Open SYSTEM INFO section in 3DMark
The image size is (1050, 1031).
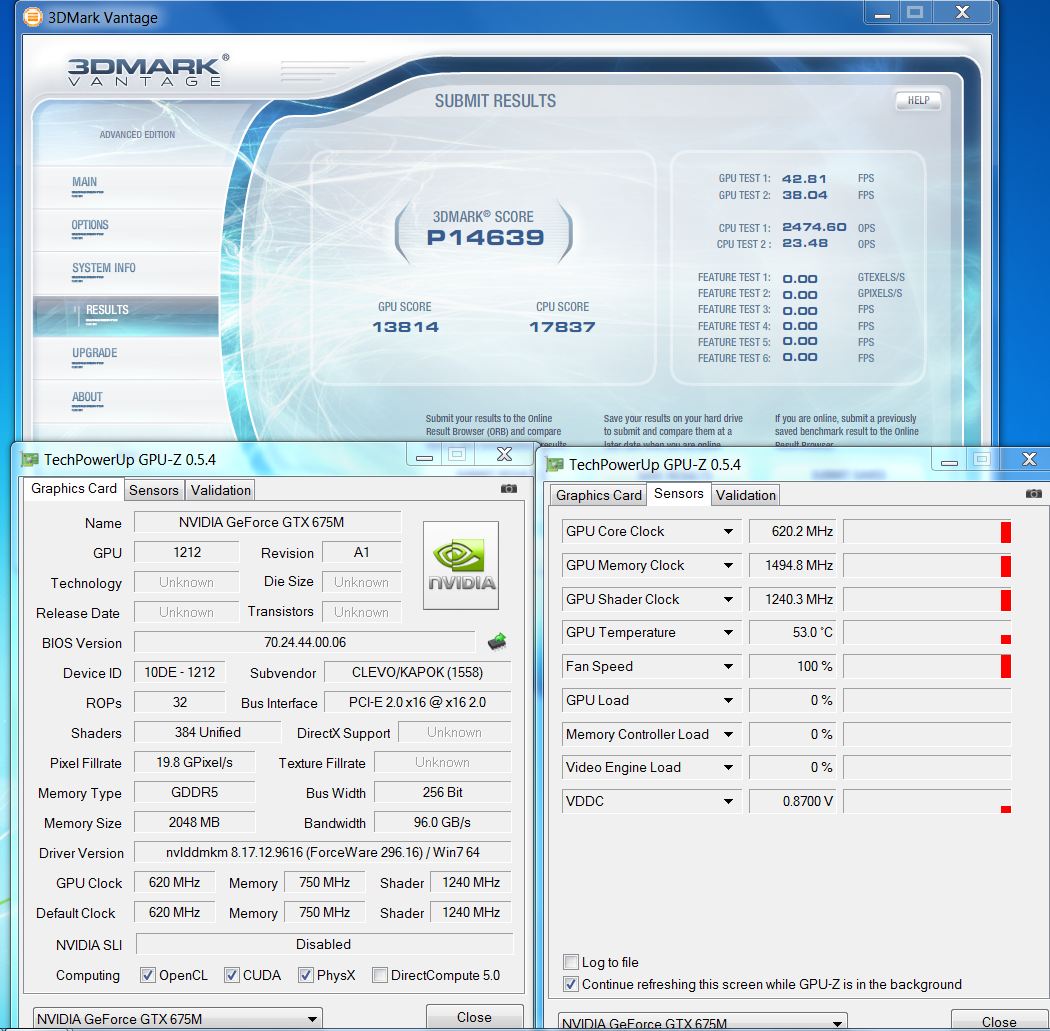point(104,268)
